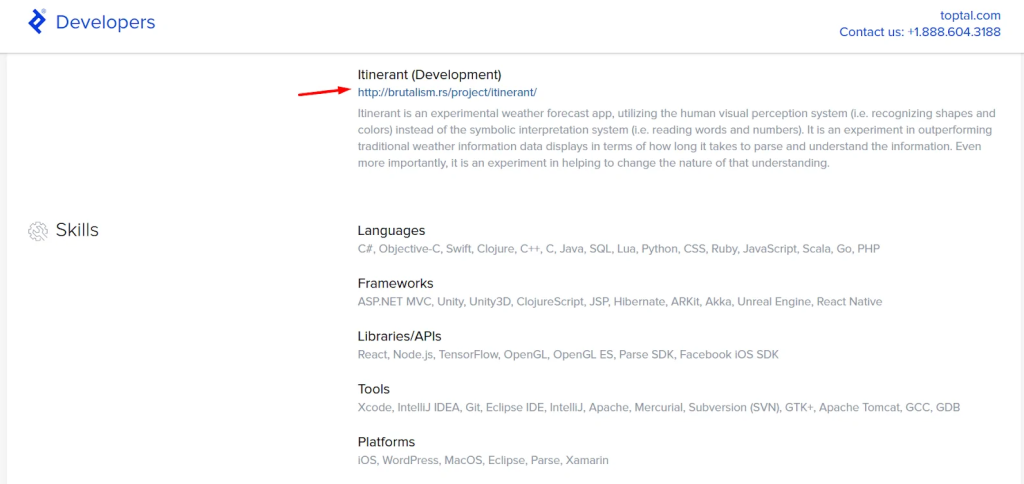Click the Tools subsection heading
The width and height of the screenshot is (1024, 484).
[x=373, y=389]
